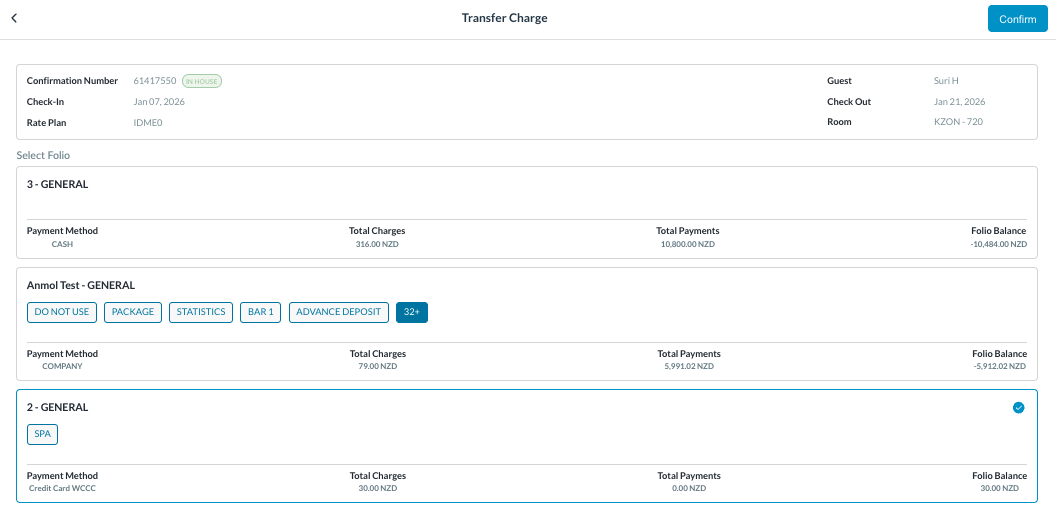Click the room KZON - 720 value
Viewport: 1056px width, 518px height.
tap(960, 122)
